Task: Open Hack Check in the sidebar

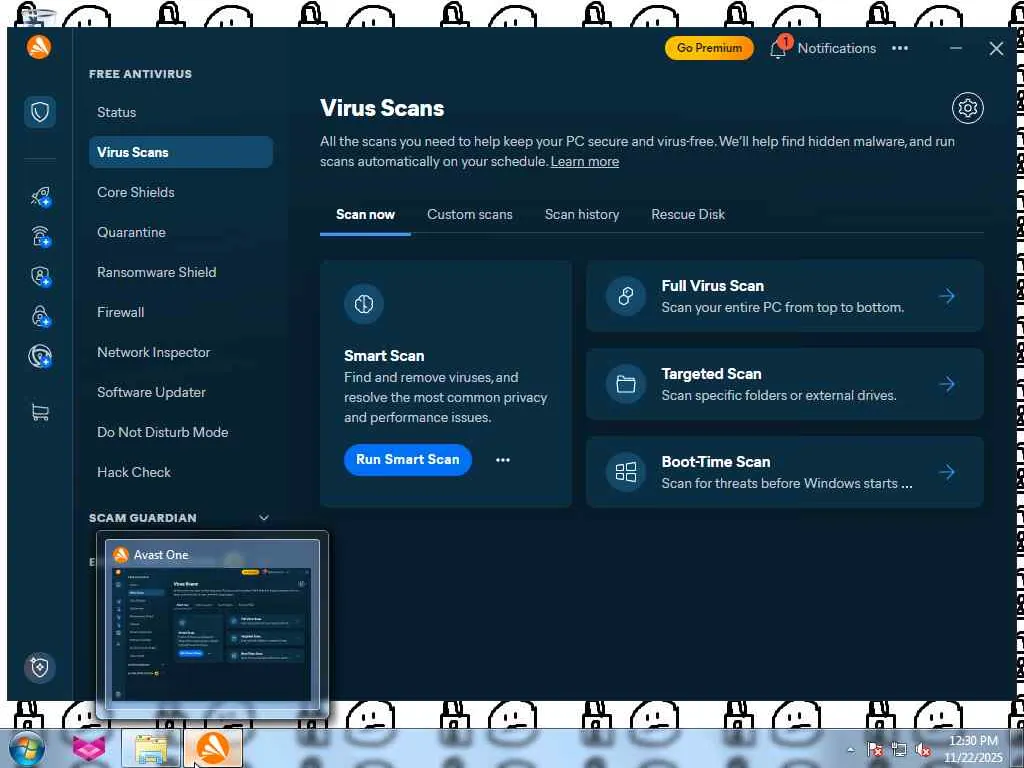Action: (x=181, y=472)
